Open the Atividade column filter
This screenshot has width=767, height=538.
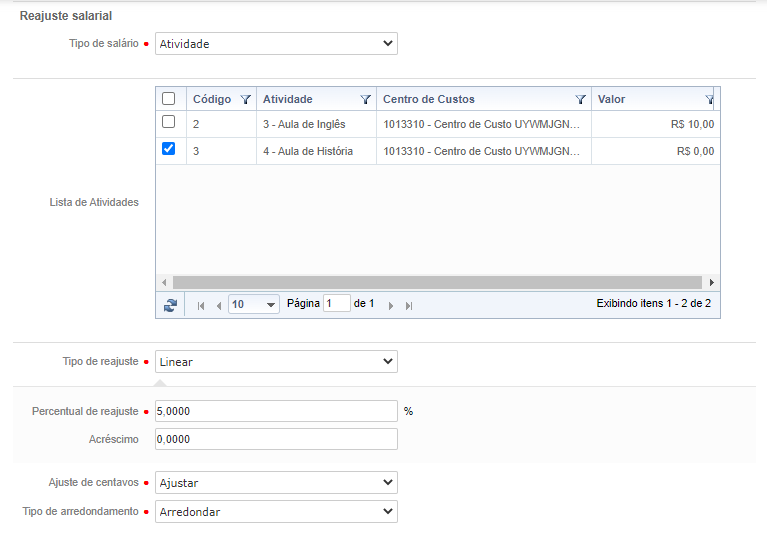coord(365,100)
